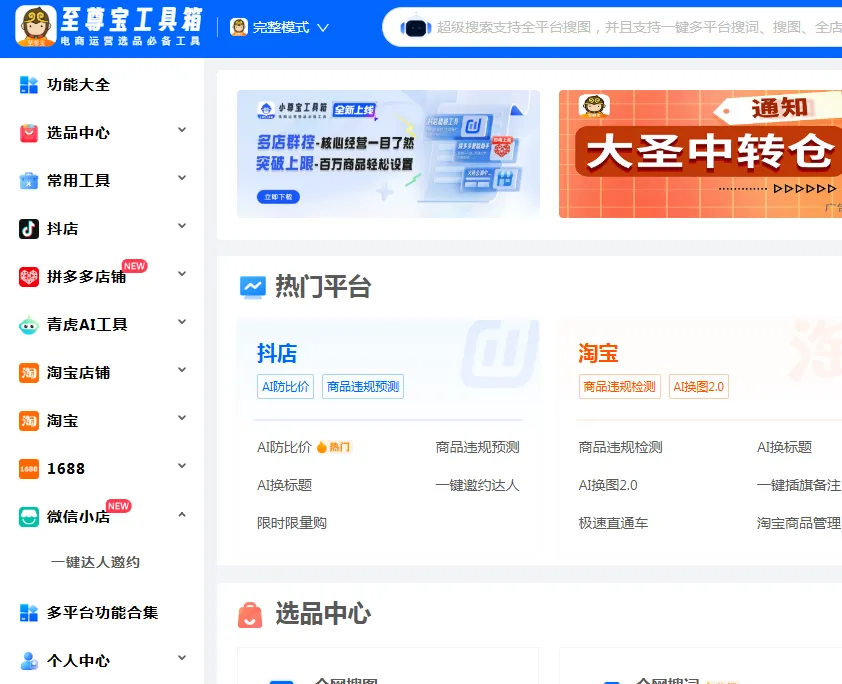This screenshot has height=684, width=842.
Task: Click the 热门平台 chart icon
Action: coord(252,287)
